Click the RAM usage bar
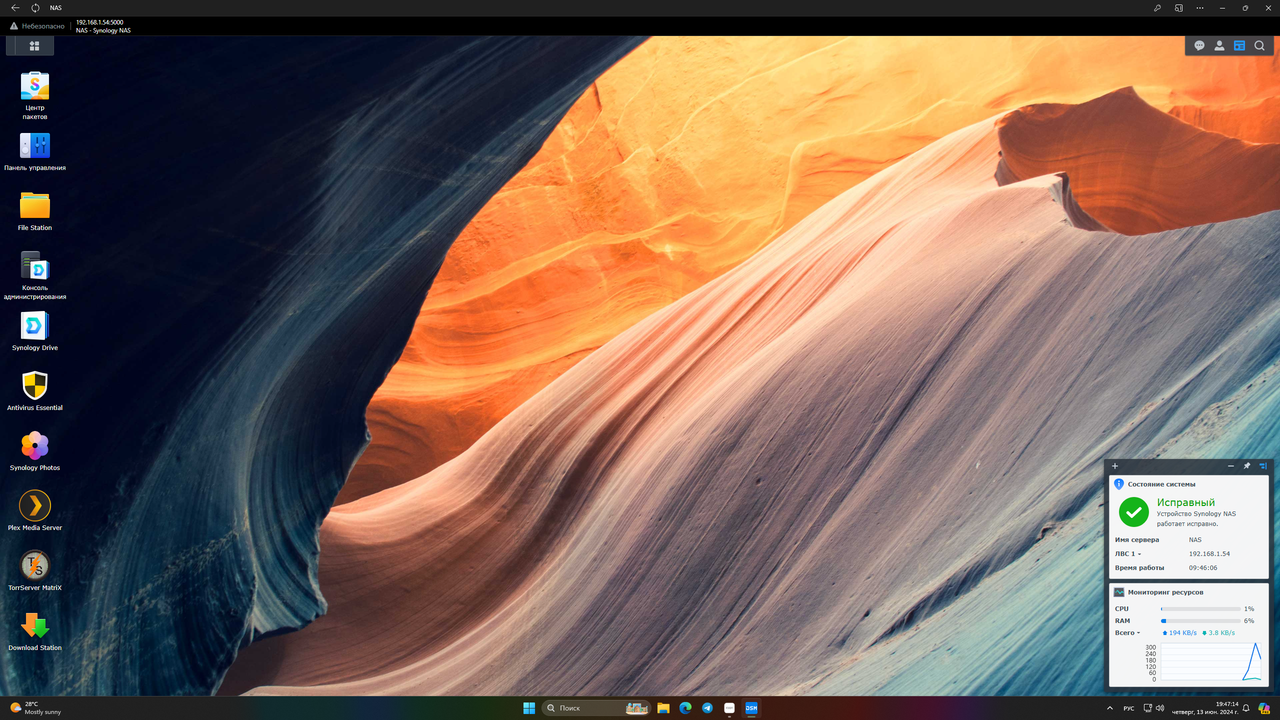 point(1200,621)
